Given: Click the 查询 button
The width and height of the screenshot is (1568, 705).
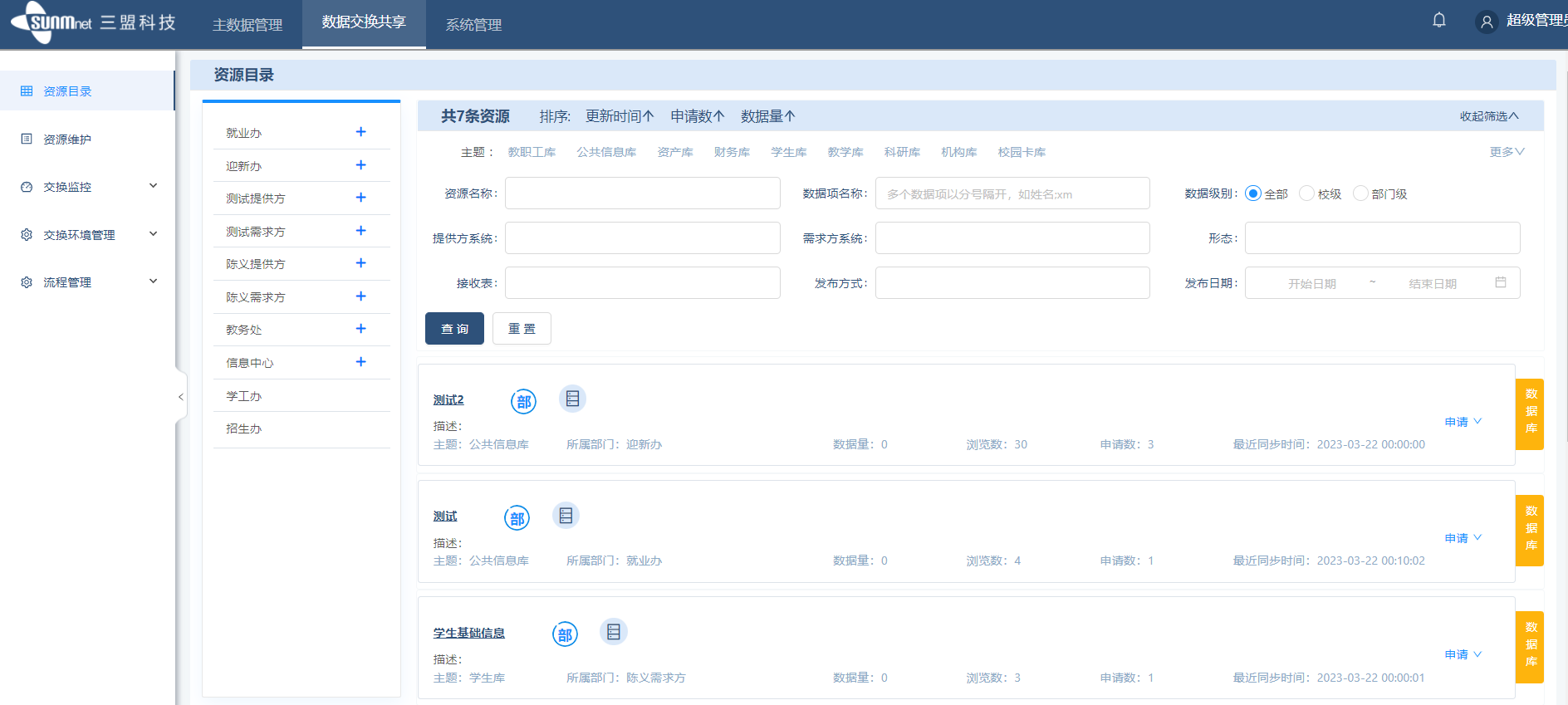Looking at the screenshot, I should (x=454, y=329).
